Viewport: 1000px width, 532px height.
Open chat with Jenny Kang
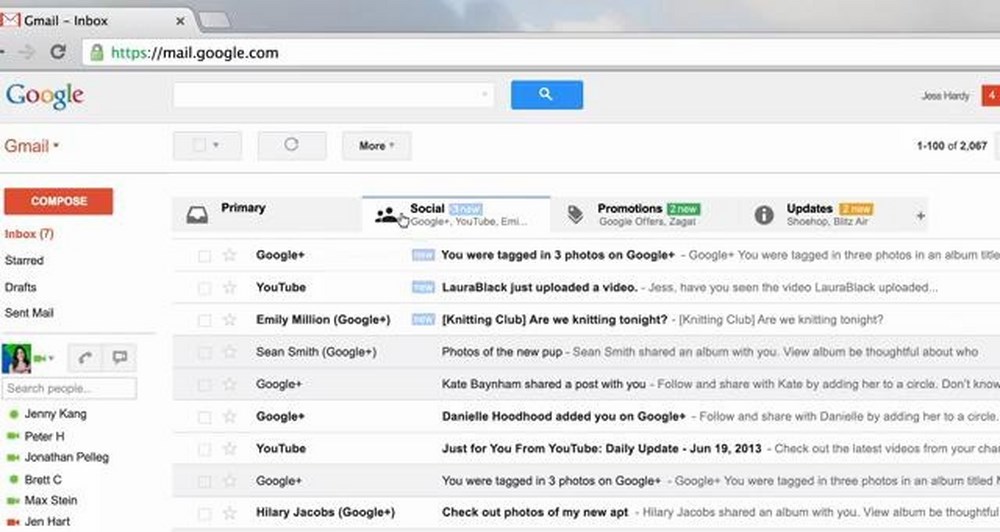55,414
